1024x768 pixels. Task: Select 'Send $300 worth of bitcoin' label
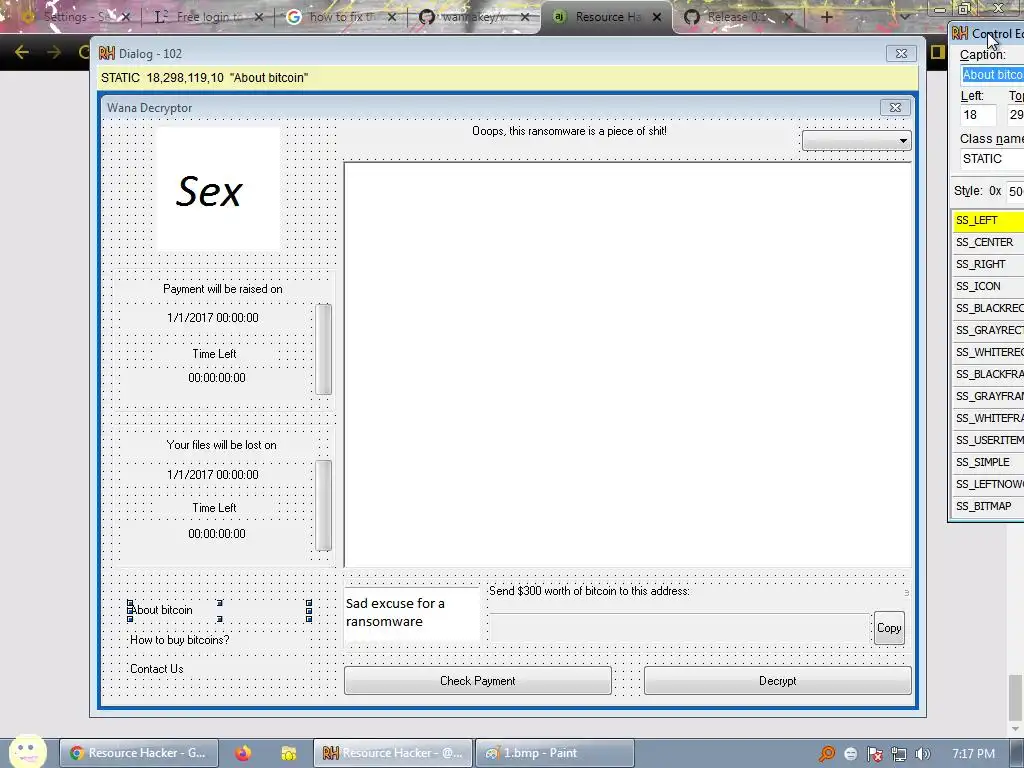tap(589, 591)
